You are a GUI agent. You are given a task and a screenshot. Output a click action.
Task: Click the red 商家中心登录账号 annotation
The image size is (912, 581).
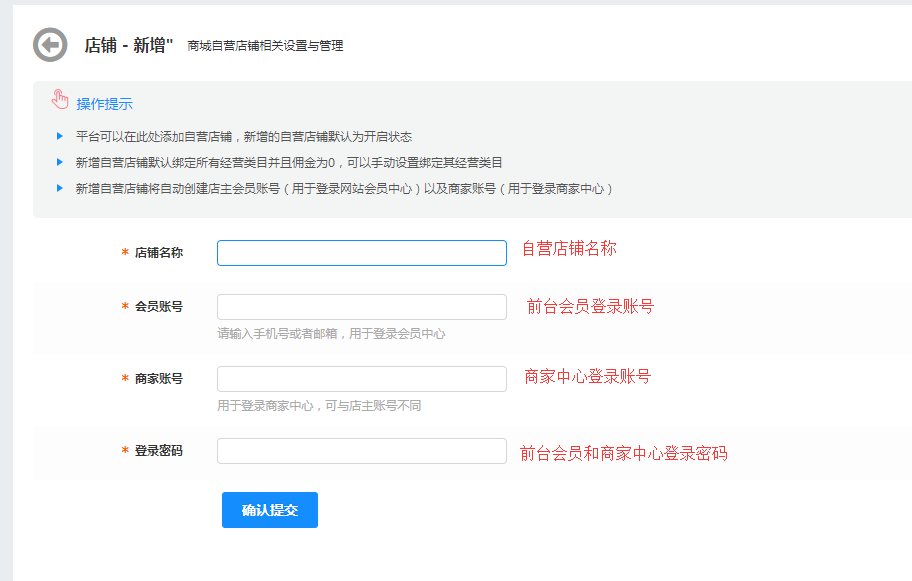point(587,376)
